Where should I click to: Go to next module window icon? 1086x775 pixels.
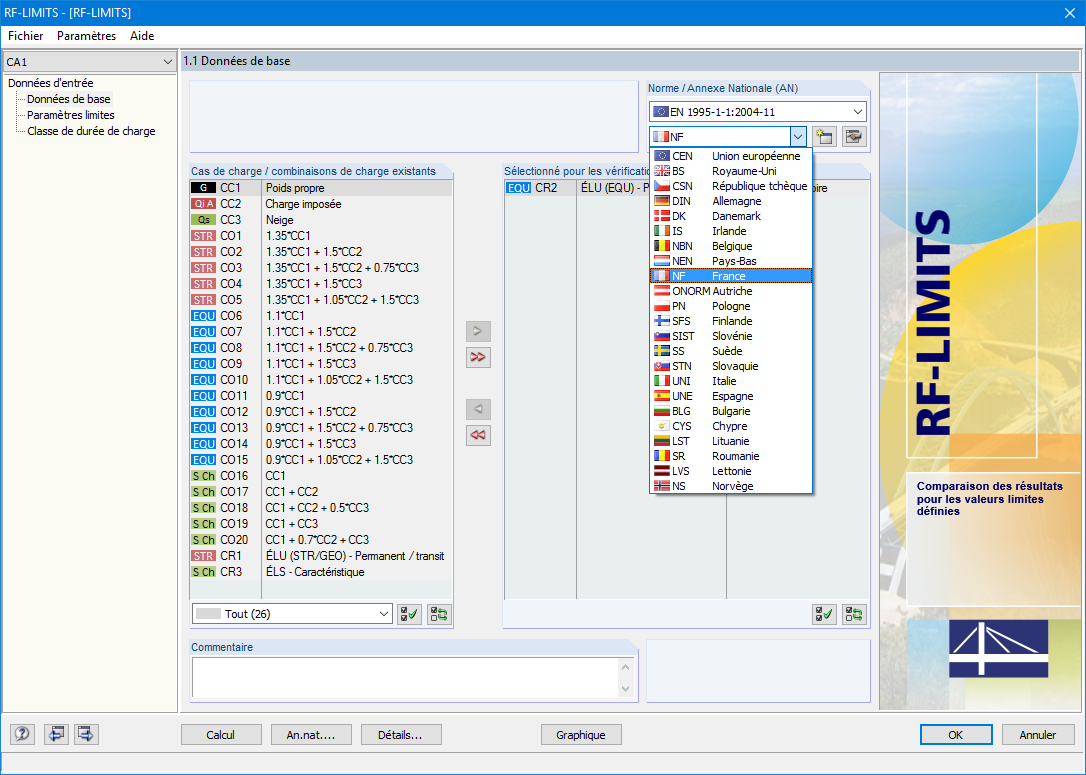pyautogui.click(x=87, y=734)
